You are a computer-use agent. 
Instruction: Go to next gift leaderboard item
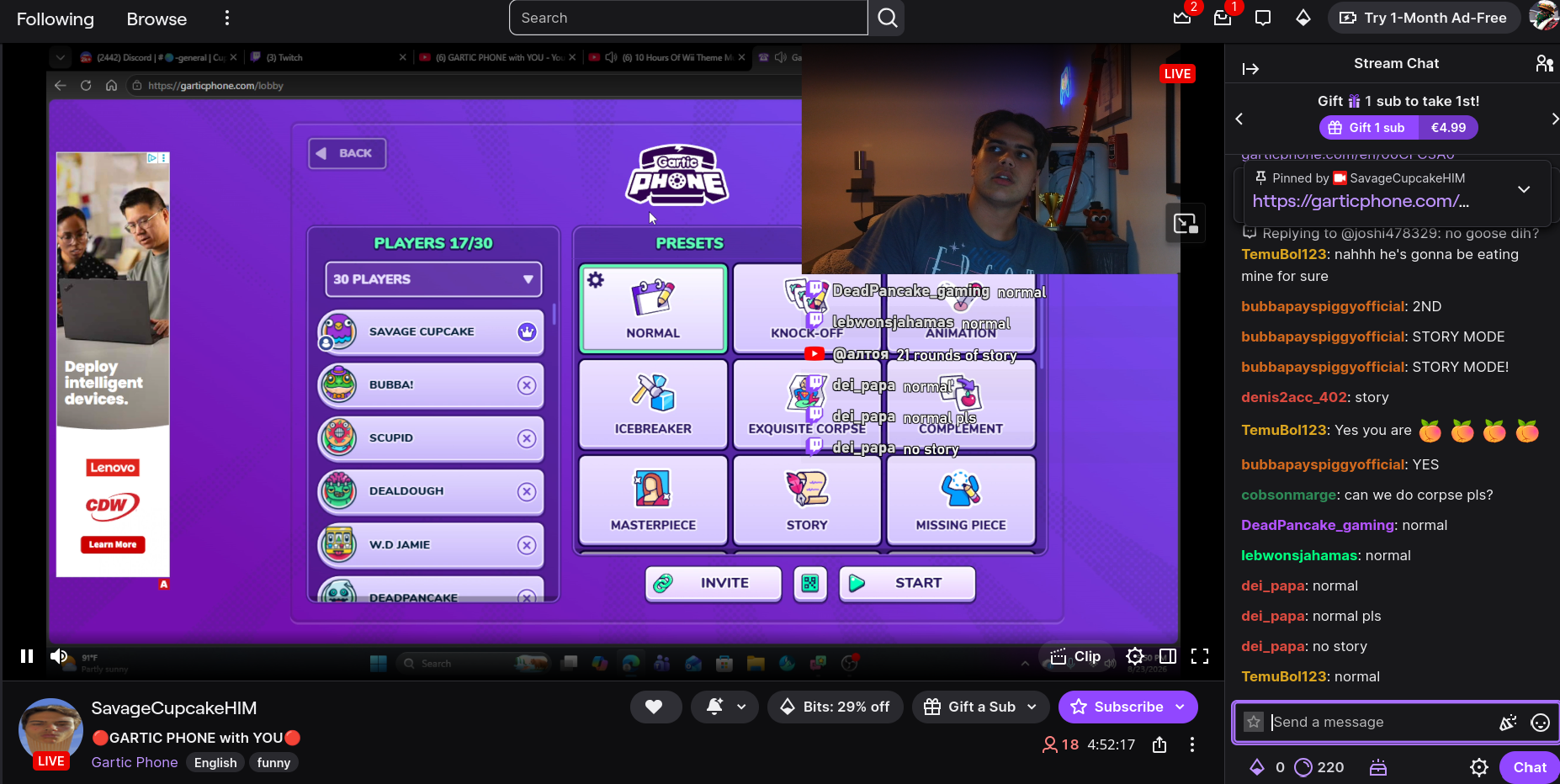tap(1553, 119)
